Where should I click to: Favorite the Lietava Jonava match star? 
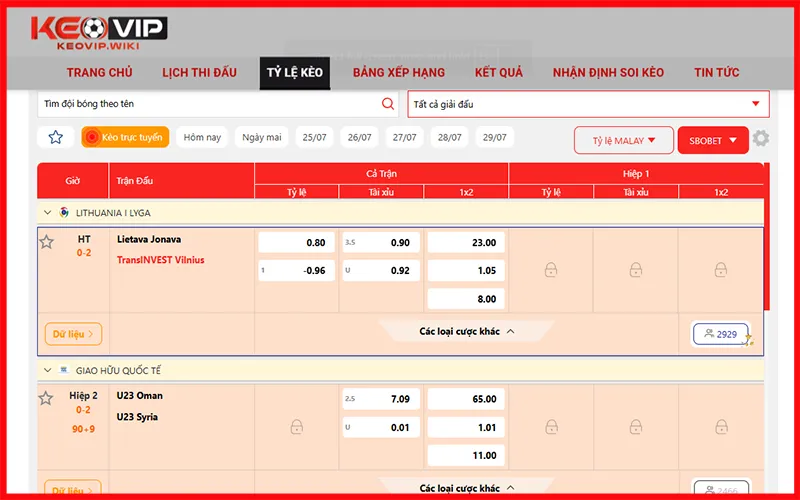46,242
